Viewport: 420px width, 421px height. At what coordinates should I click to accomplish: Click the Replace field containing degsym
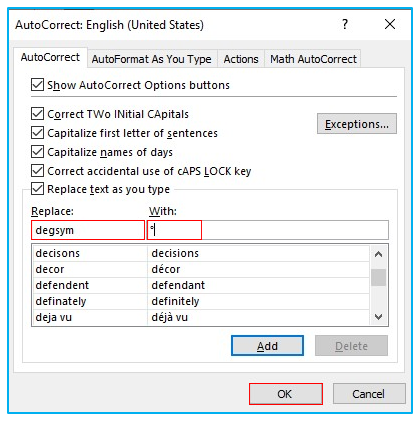click(x=88, y=230)
